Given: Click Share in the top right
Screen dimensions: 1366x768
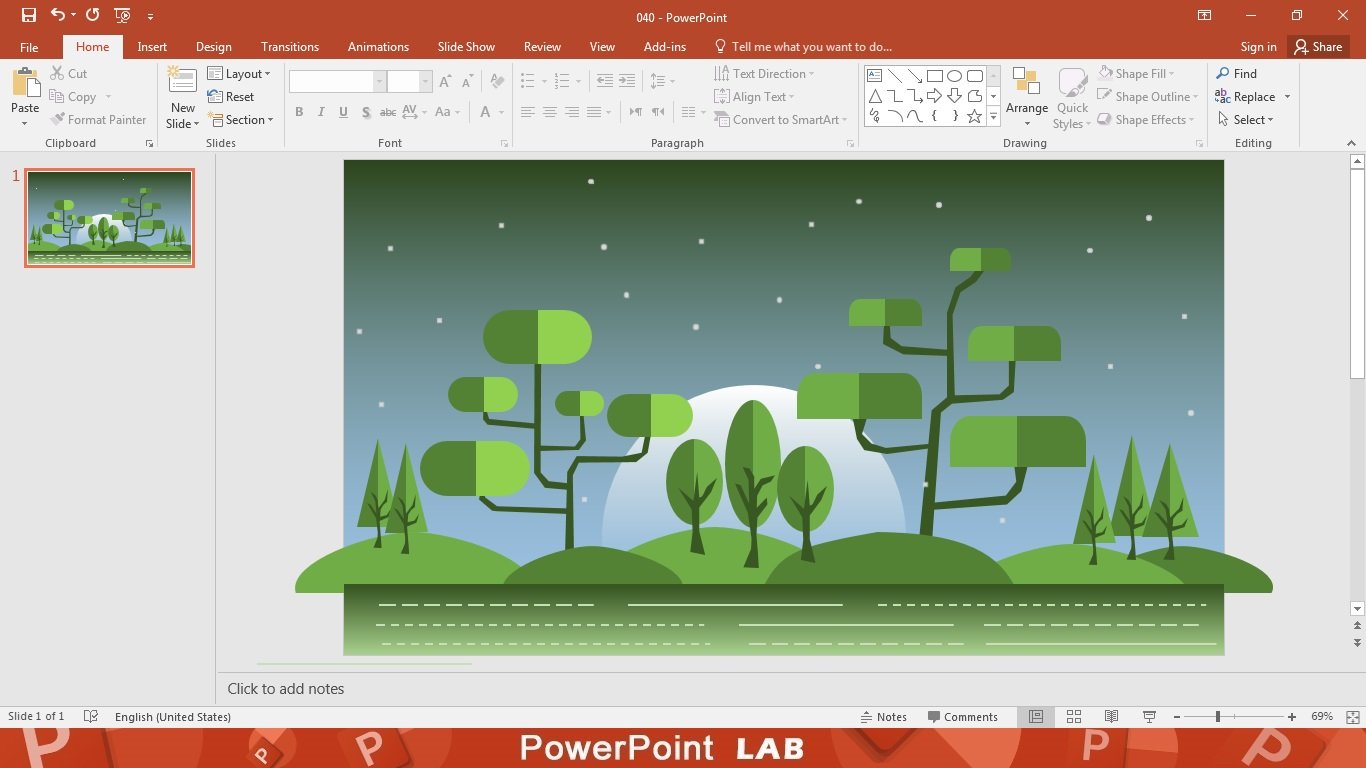Looking at the screenshot, I should 1317,47.
